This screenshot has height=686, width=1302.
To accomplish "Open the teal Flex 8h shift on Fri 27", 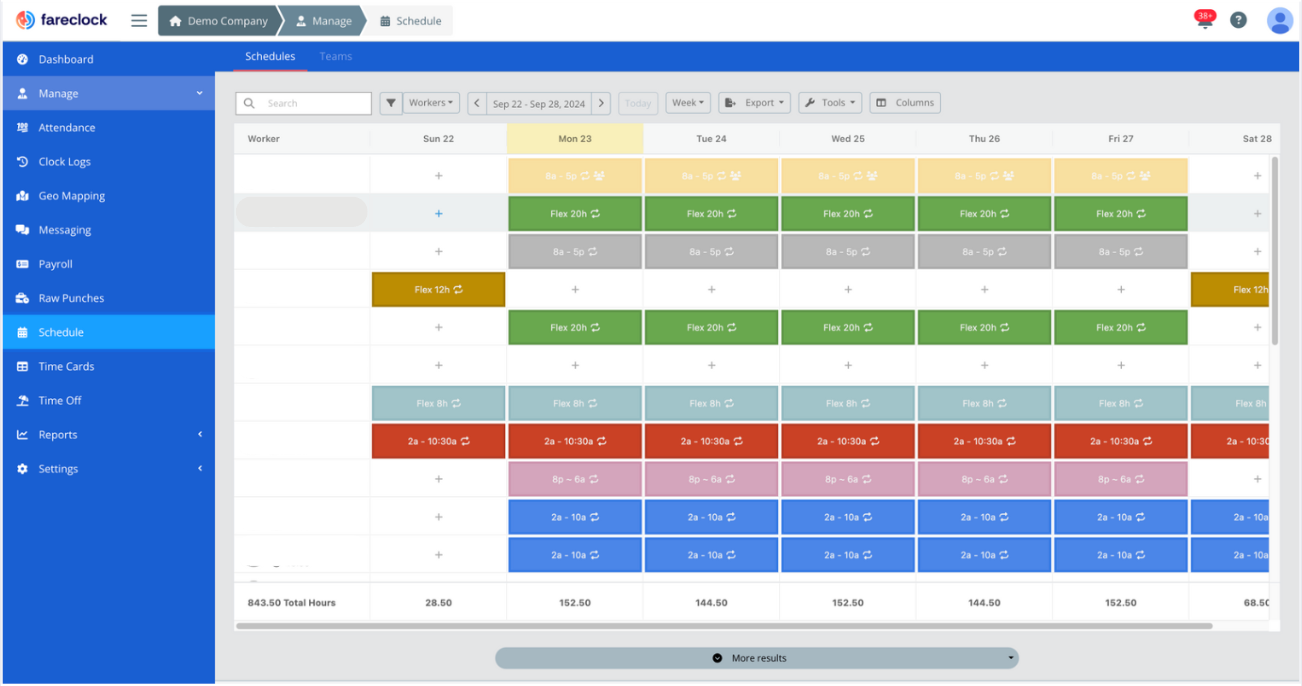I will pos(1121,404).
